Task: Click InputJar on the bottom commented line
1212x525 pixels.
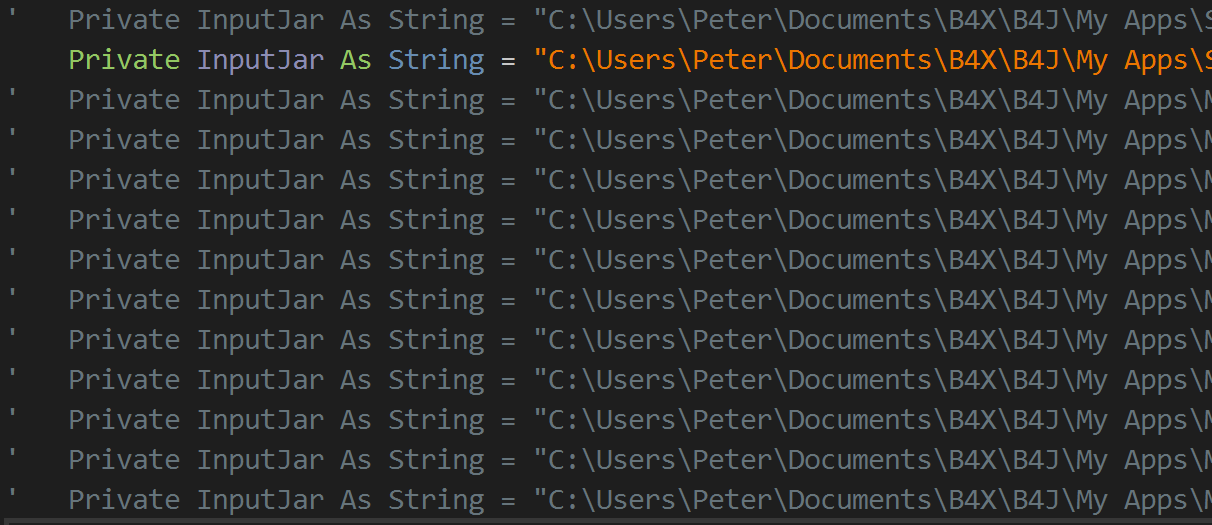Action: (x=260, y=500)
